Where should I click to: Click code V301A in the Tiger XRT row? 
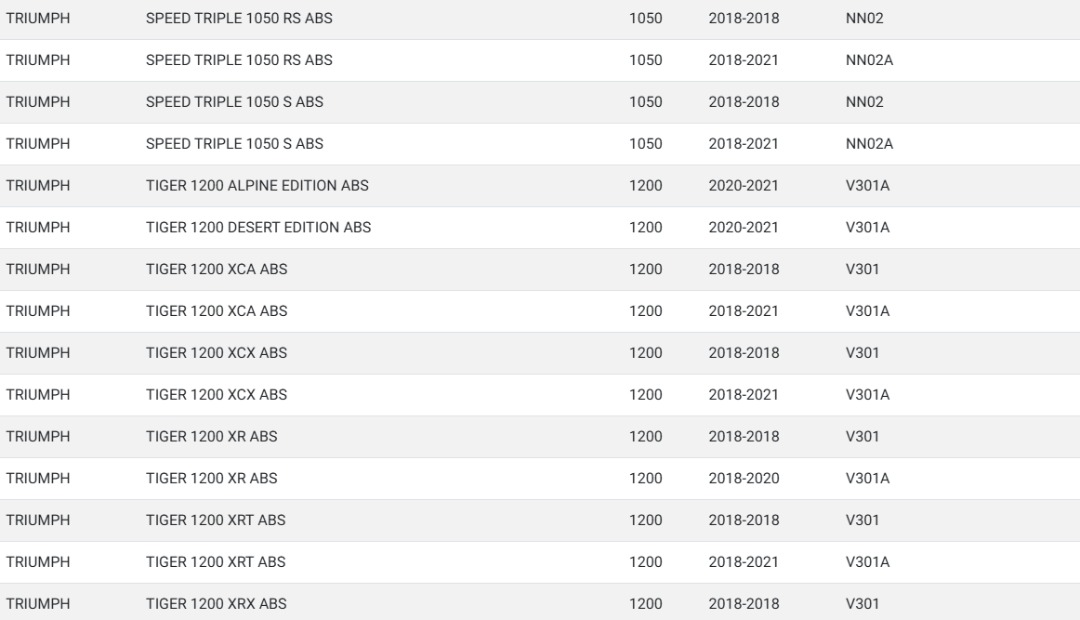pos(868,562)
